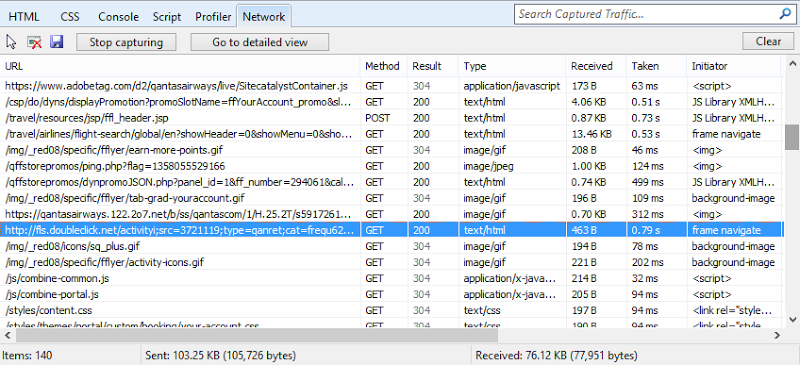Viewport: 800px width, 365px height.
Task: Select the flight-search/global/en request row
Action: click(391, 134)
